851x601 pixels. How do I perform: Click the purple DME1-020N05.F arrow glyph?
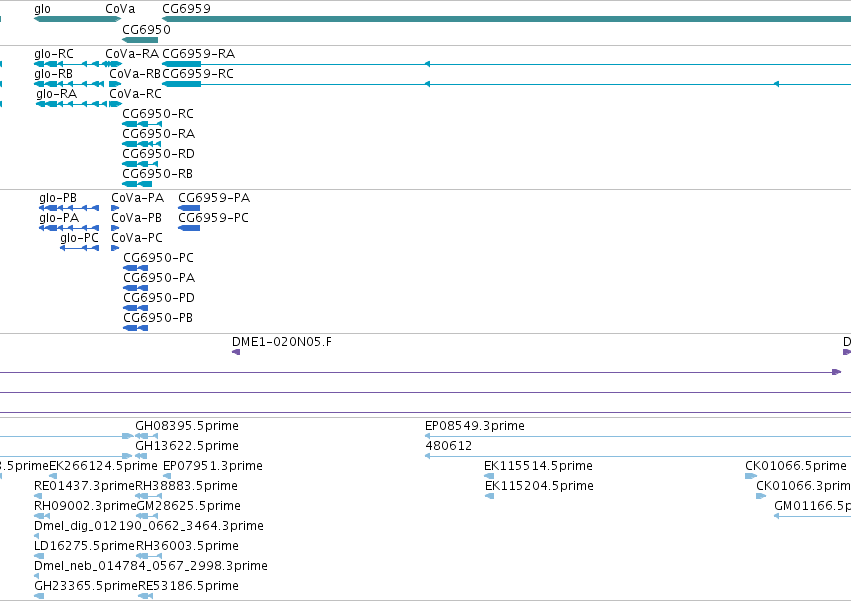pyautogui.click(x=236, y=352)
